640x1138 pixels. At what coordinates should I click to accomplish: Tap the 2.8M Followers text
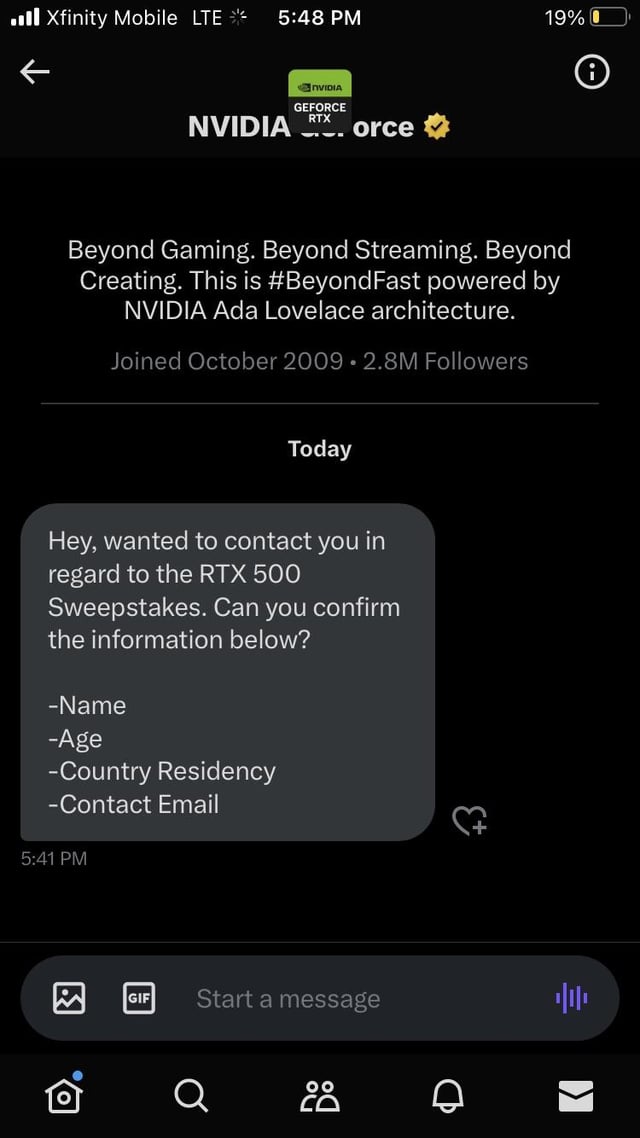tap(445, 361)
